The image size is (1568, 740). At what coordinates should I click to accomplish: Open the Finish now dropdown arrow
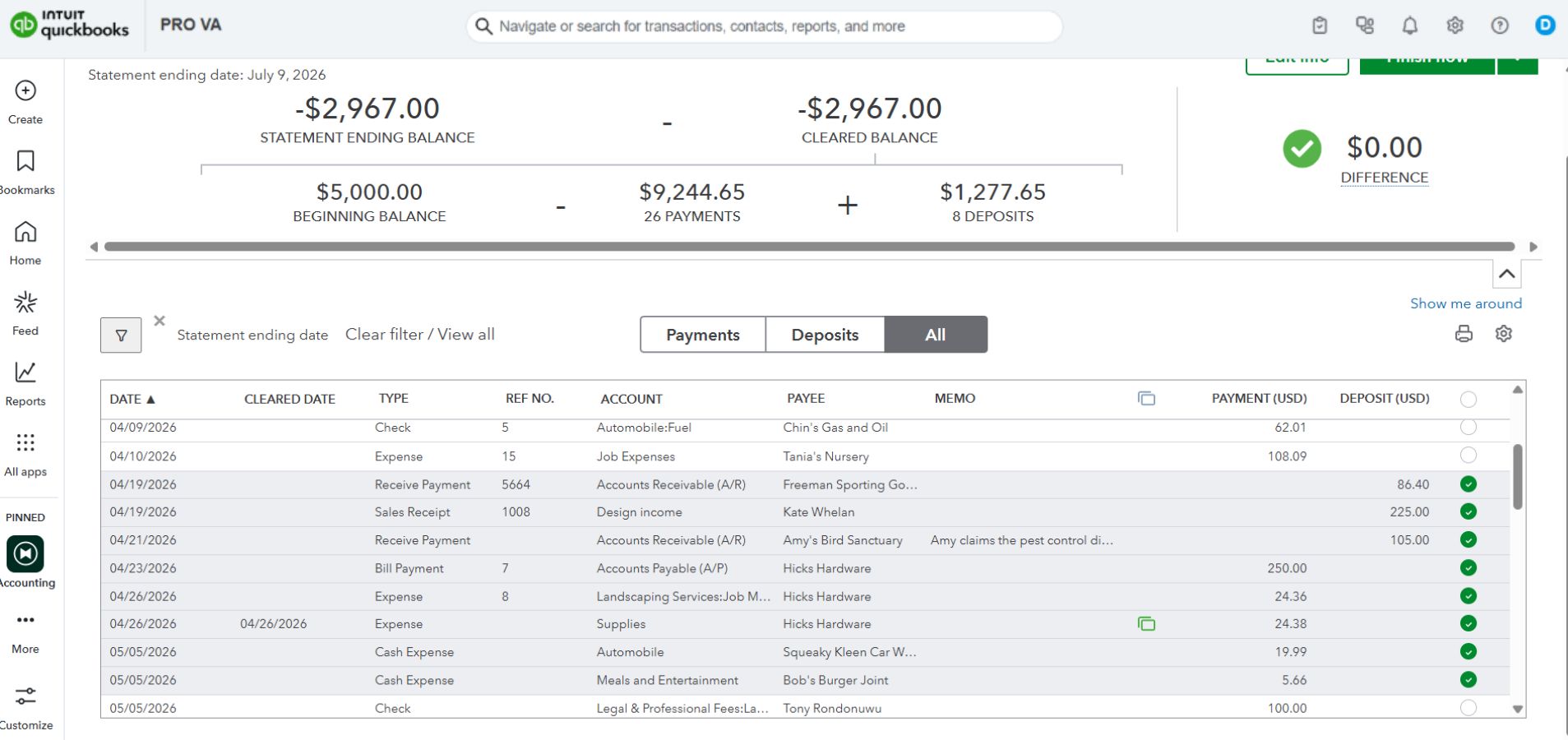click(x=1518, y=62)
